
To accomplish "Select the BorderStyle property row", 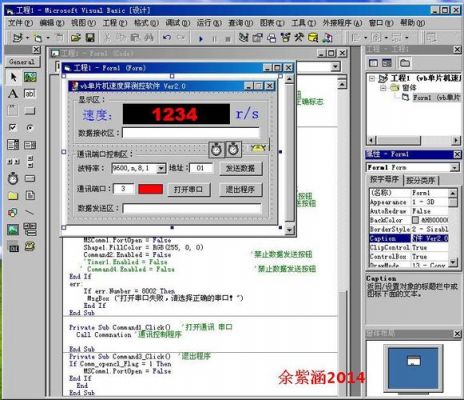I will [409, 229].
